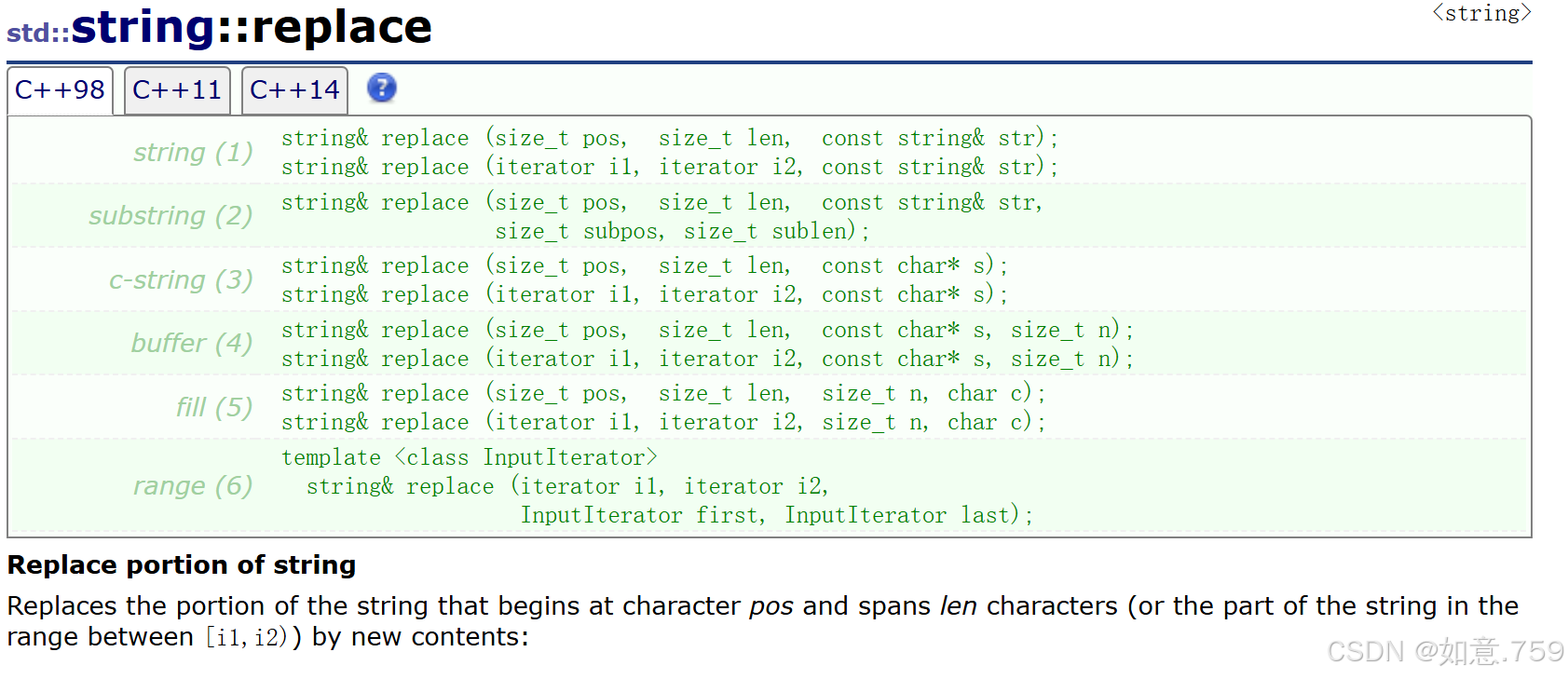Click the <string> header link
This screenshot has height=679, width=1568.
(x=1481, y=13)
